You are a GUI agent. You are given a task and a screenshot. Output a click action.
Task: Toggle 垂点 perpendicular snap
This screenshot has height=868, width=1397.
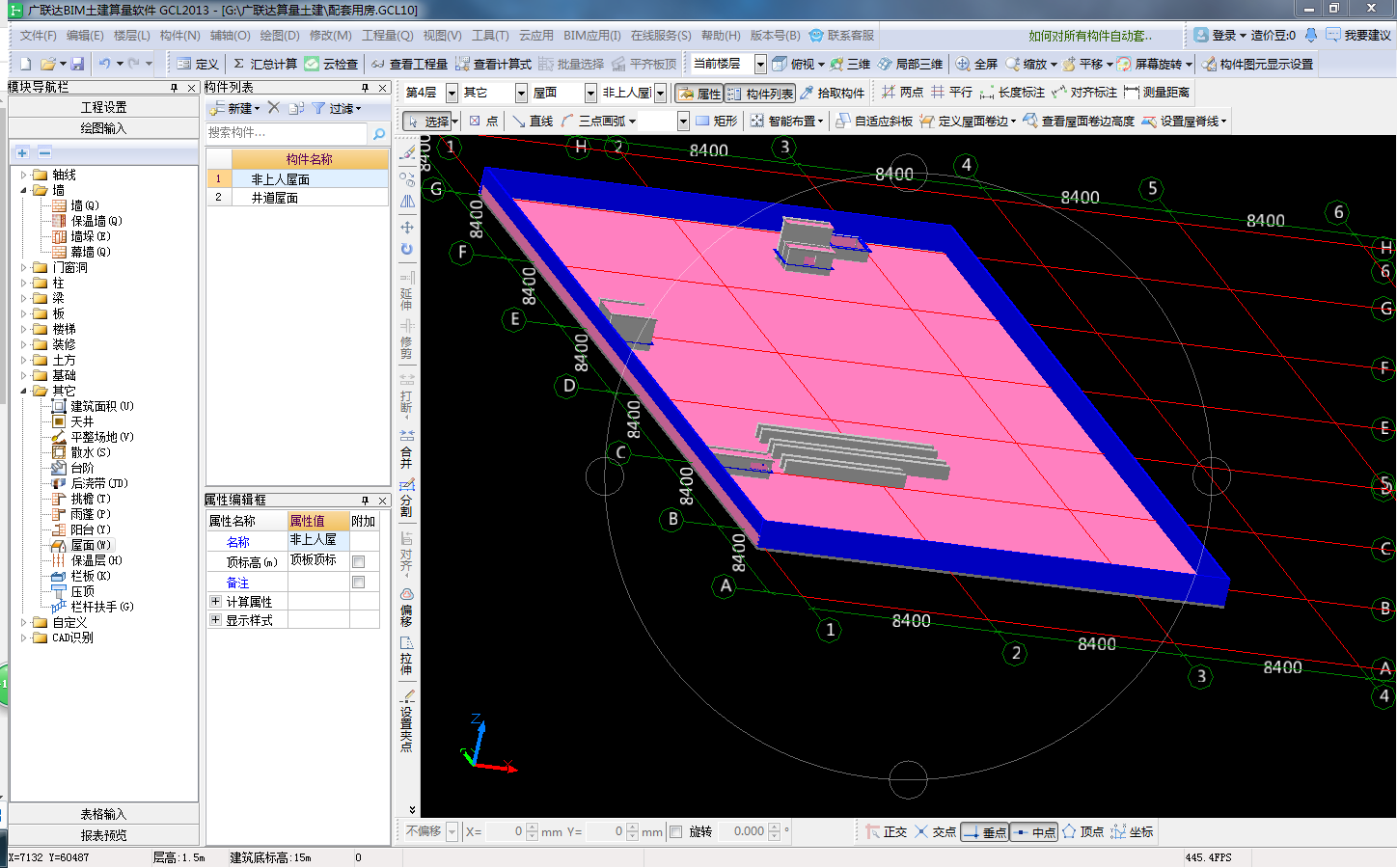[x=985, y=831]
